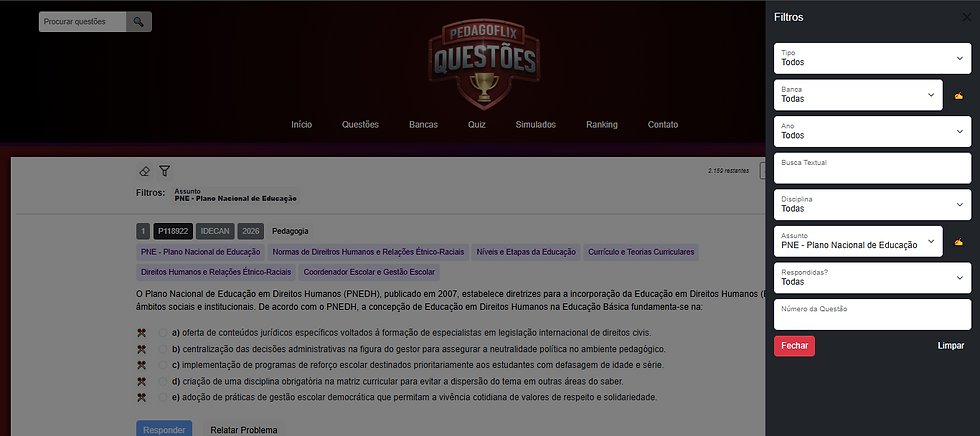Click the edit icon next to Assunto
980x436 pixels.
(958, 242)
